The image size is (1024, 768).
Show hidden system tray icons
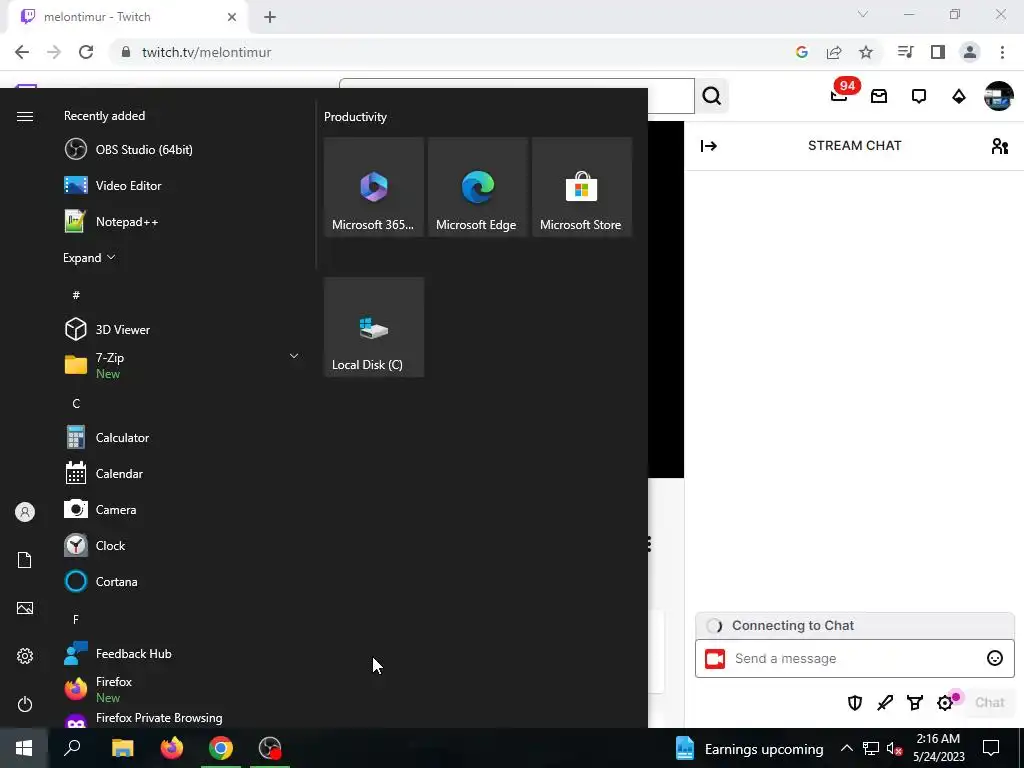846,748
